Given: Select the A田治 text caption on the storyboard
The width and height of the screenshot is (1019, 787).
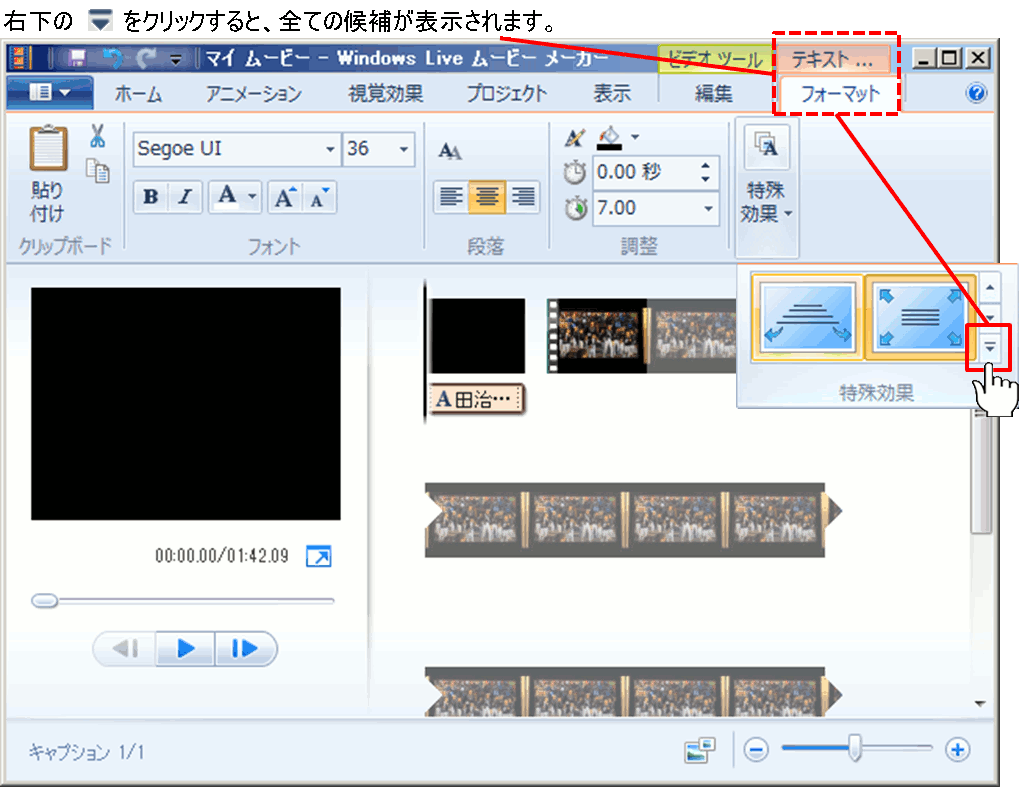Looking at the screenshot, I should (476, 399).
